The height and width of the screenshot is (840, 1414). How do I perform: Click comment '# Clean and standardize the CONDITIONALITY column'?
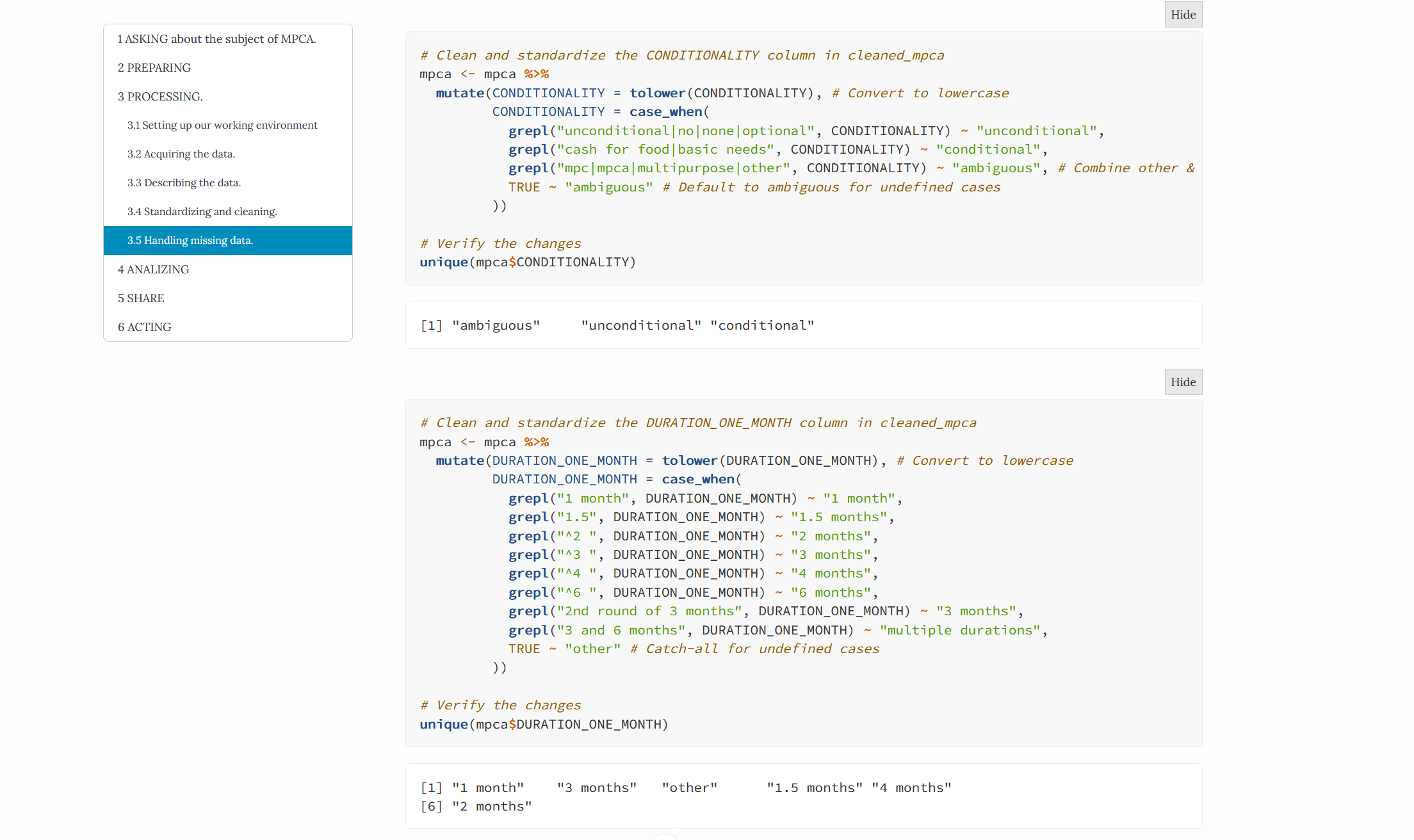point(682,56)
